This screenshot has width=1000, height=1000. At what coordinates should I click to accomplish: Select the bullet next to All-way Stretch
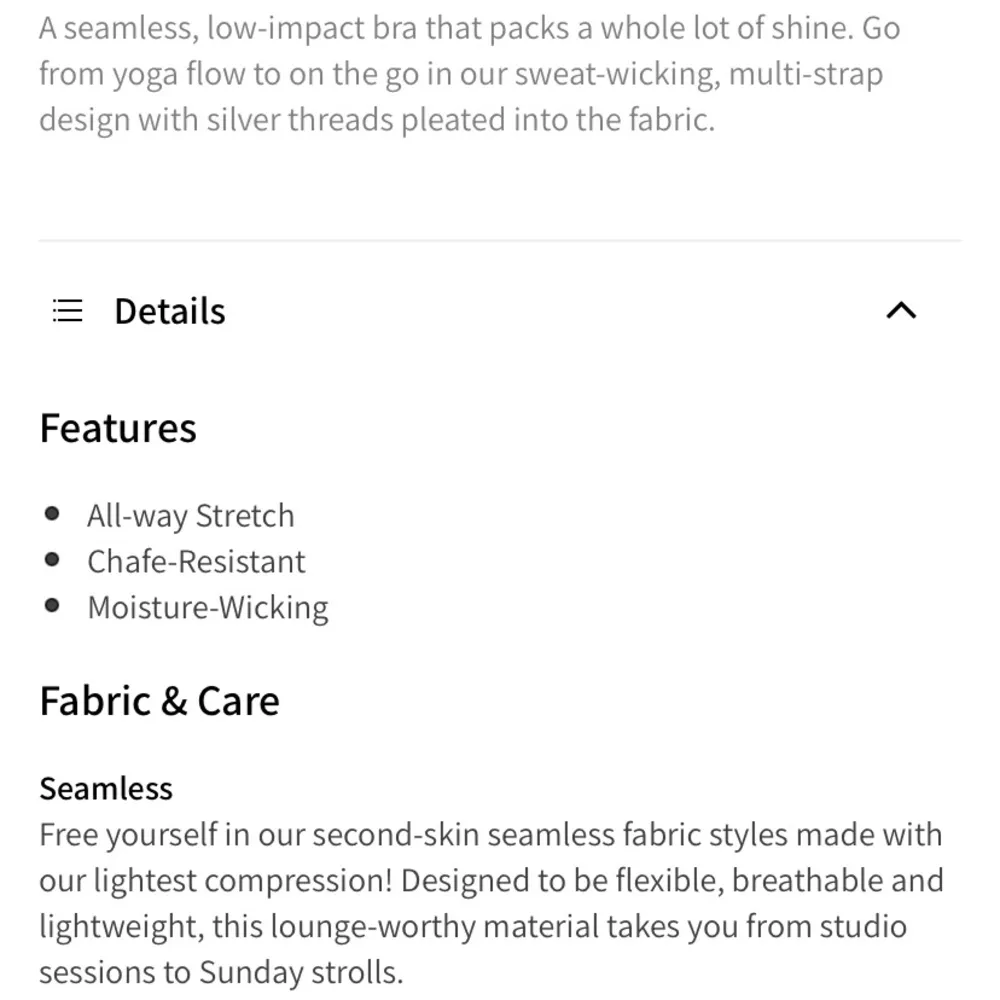53,512
